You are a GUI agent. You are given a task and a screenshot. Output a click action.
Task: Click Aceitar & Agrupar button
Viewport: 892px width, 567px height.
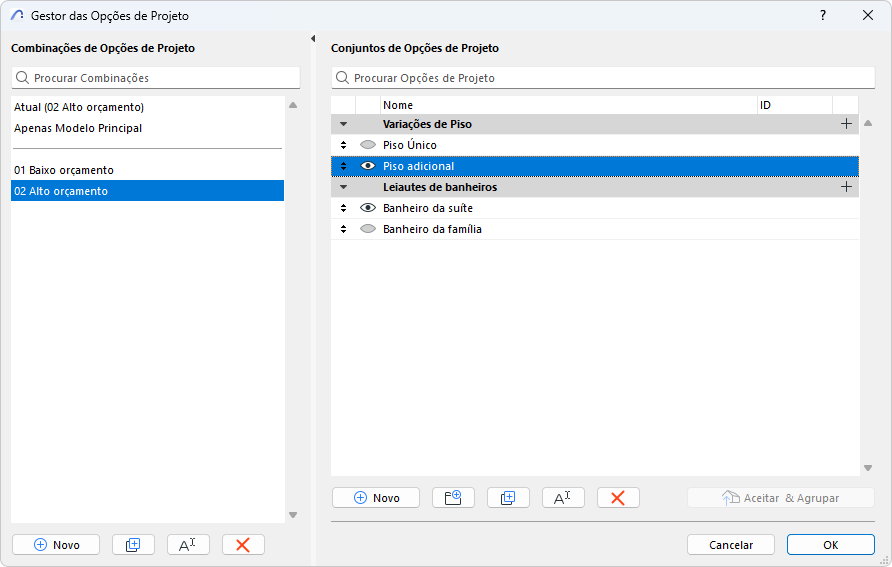(x=780, y=498)
